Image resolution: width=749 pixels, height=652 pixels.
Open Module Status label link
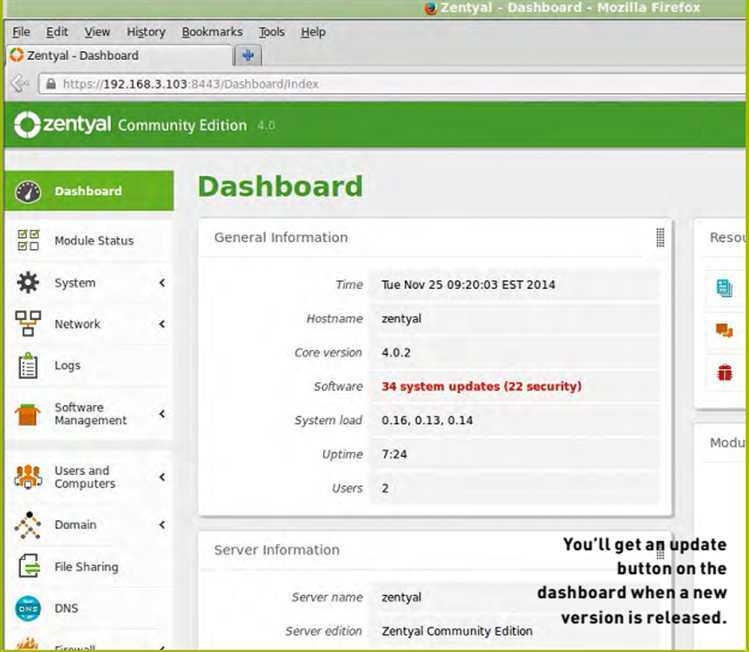coord(94,241)
